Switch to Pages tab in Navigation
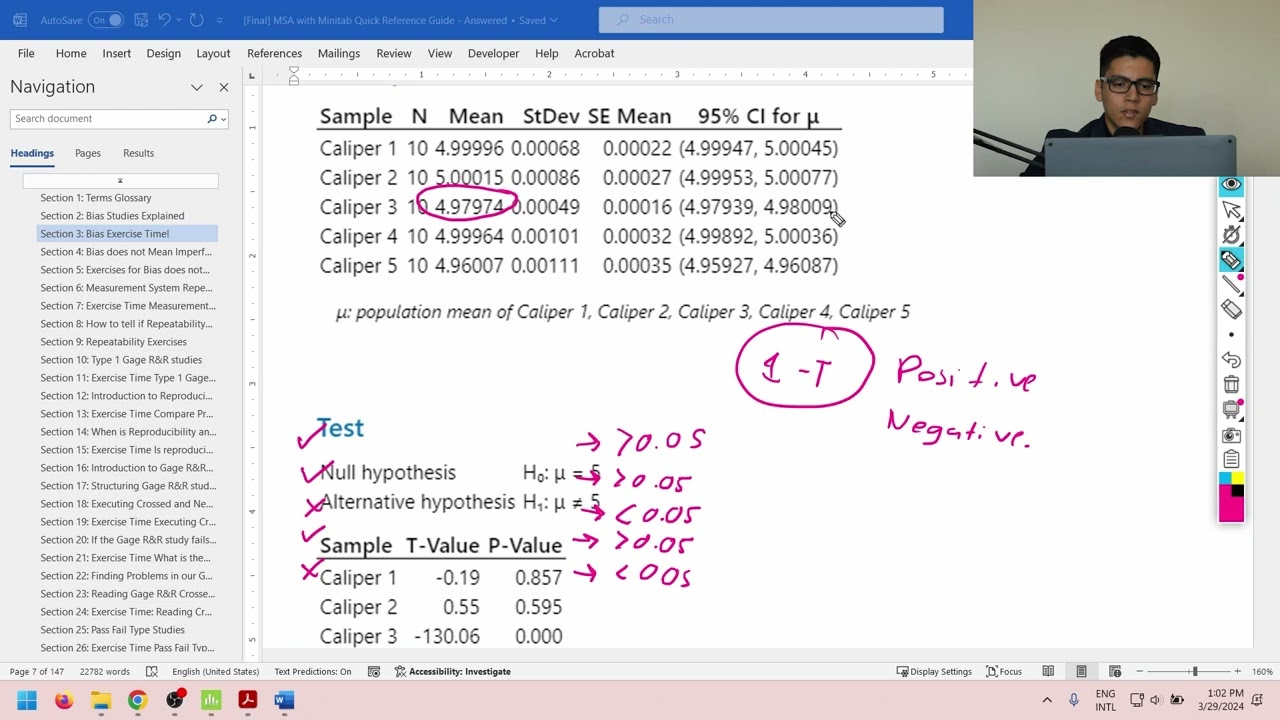Viewport: 1280px width, 720px height. (88, 153)
